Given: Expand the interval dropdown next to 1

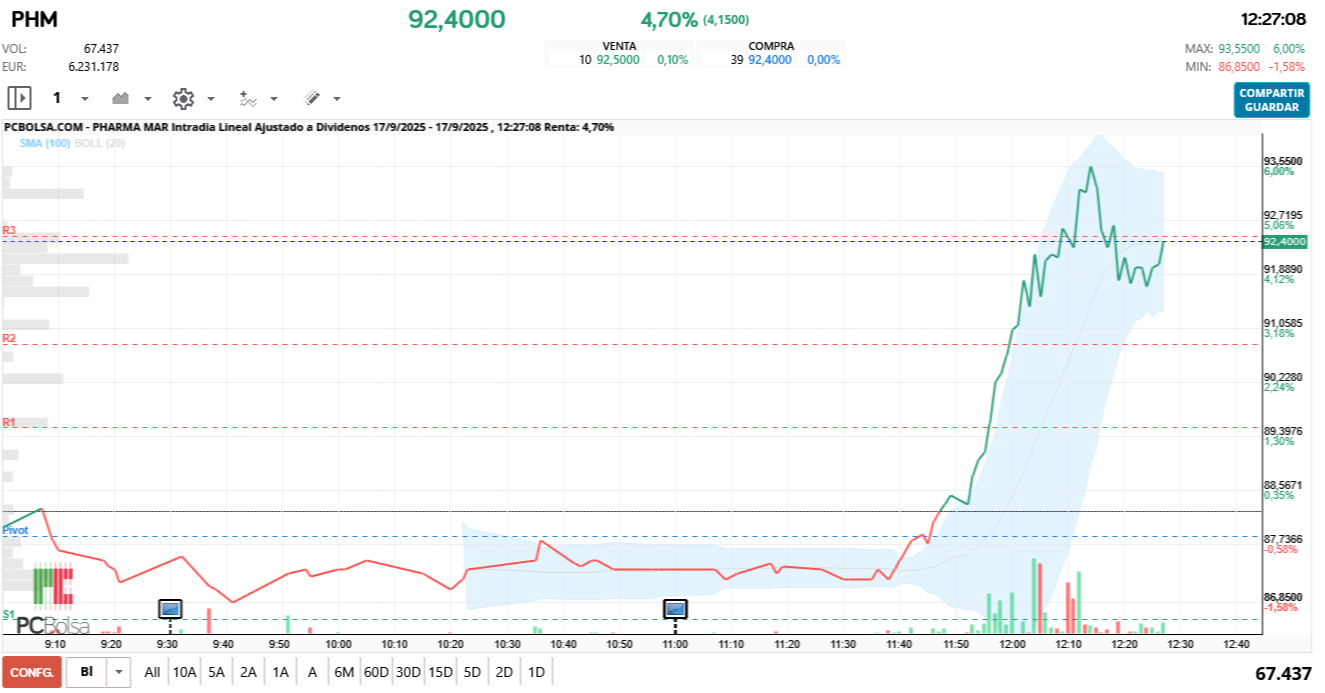Looking at the screenshot, I should pos(85,99).
